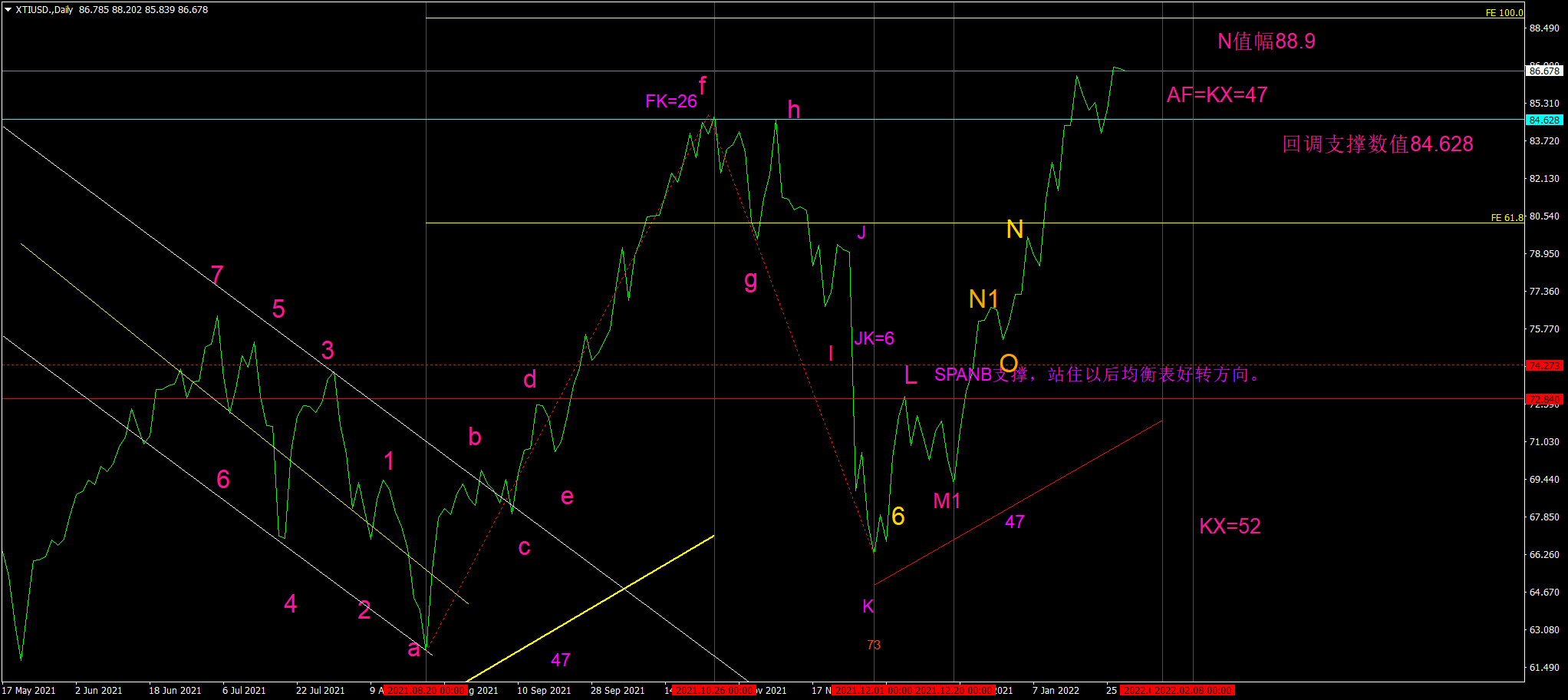Select the orange 'O' wave label
This screenshot has width=1568, height=700.
click(1009, 364)
